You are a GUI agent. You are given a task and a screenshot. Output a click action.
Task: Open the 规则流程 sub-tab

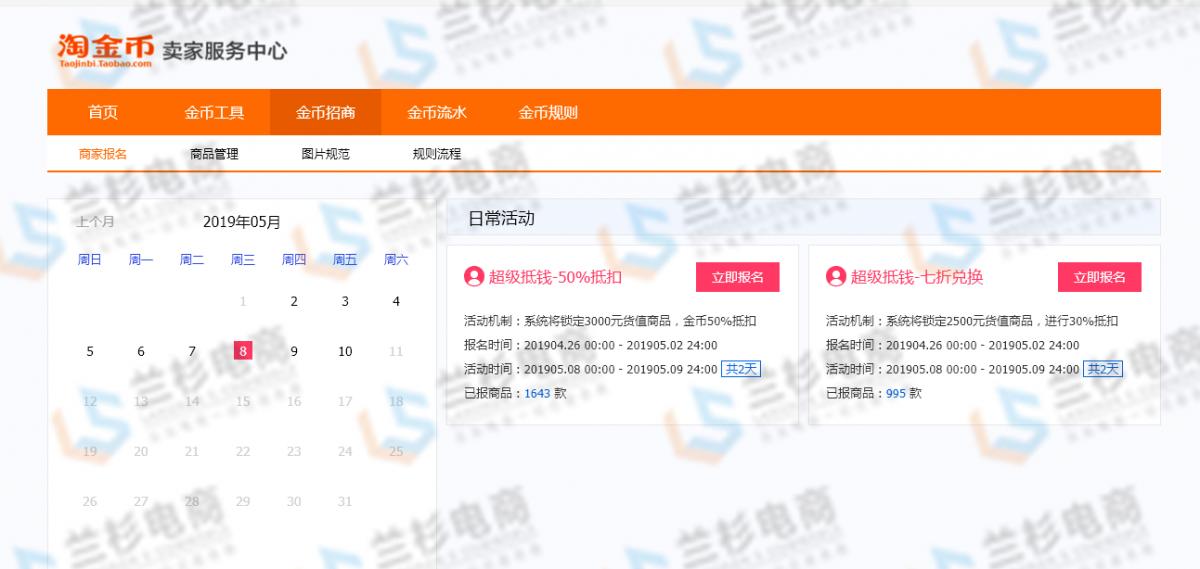(437, 154)
